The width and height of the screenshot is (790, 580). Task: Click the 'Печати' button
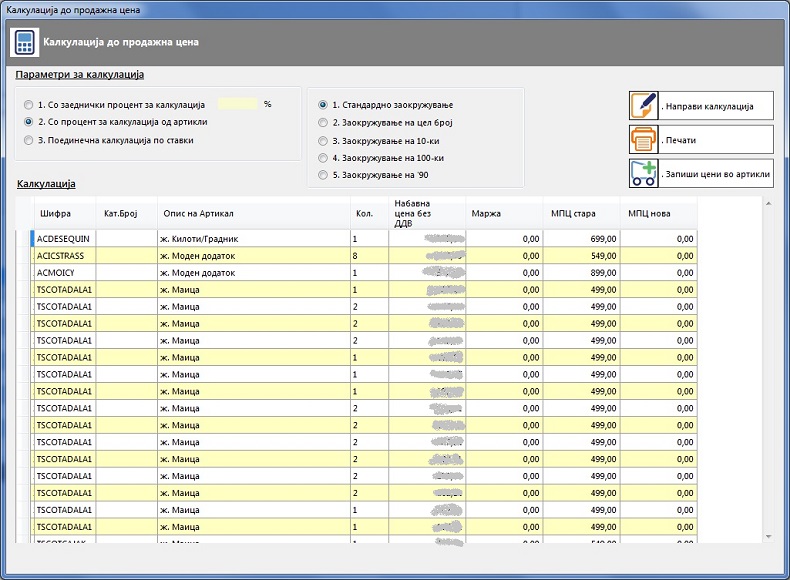click(701, 140)
